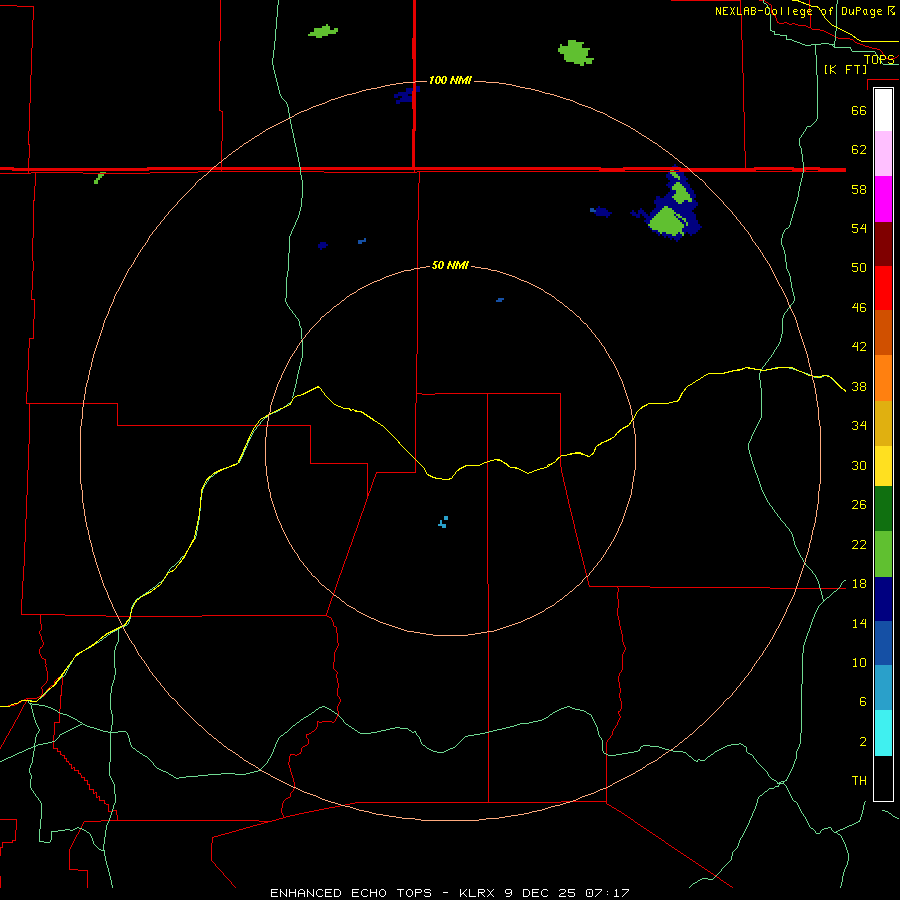Click the light pink legend swatch
The width and height of the screenshot is (900, 900).
tap(883, 153)
